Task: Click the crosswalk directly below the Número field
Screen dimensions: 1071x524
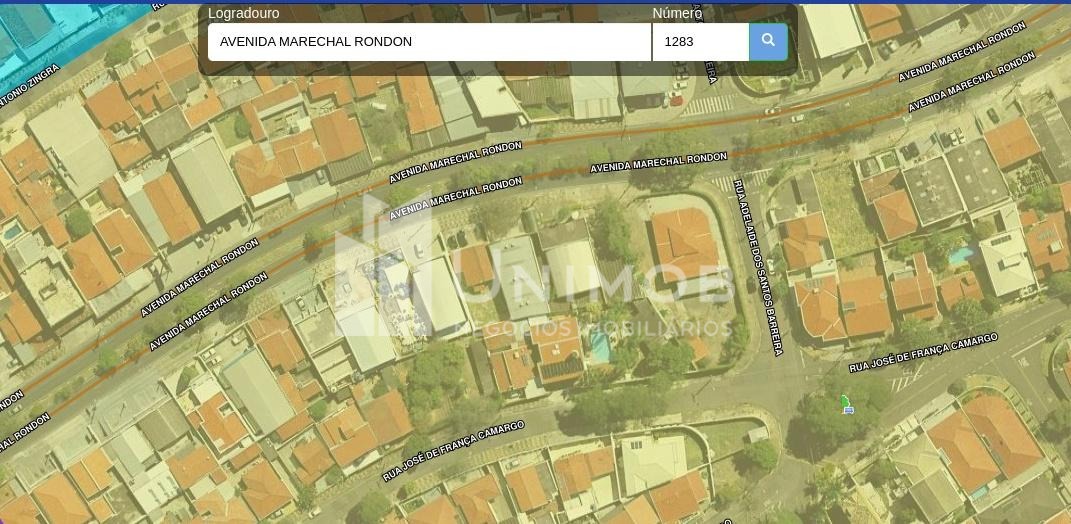Action: pyautogui.click(x=709, y=103)
